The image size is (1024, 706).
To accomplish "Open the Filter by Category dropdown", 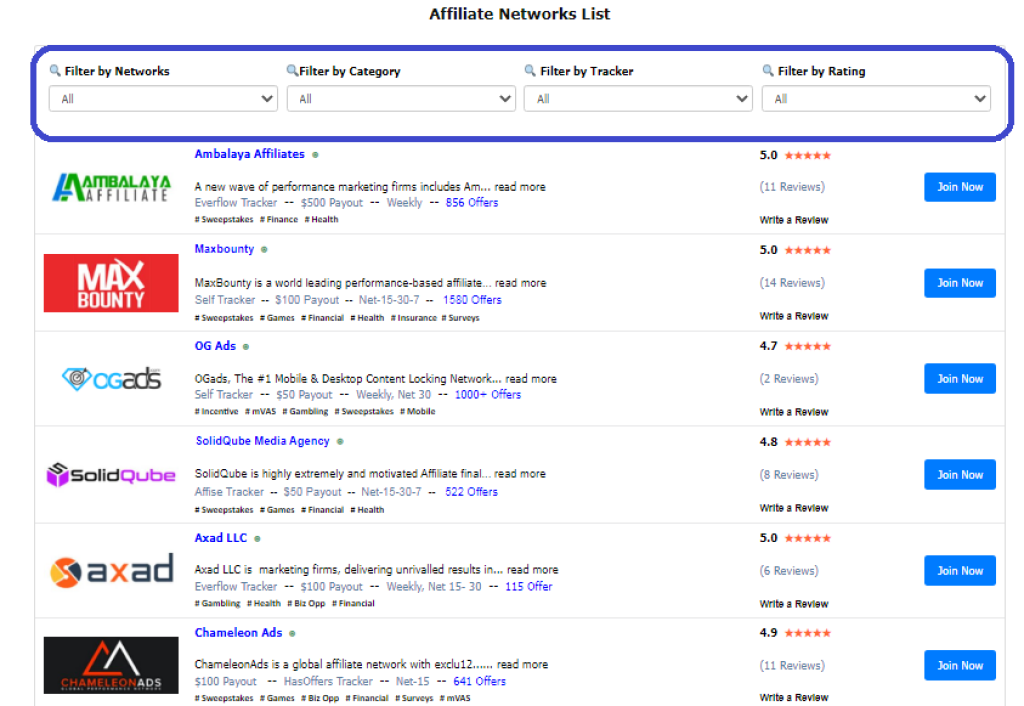I will [x=401, y=99].
